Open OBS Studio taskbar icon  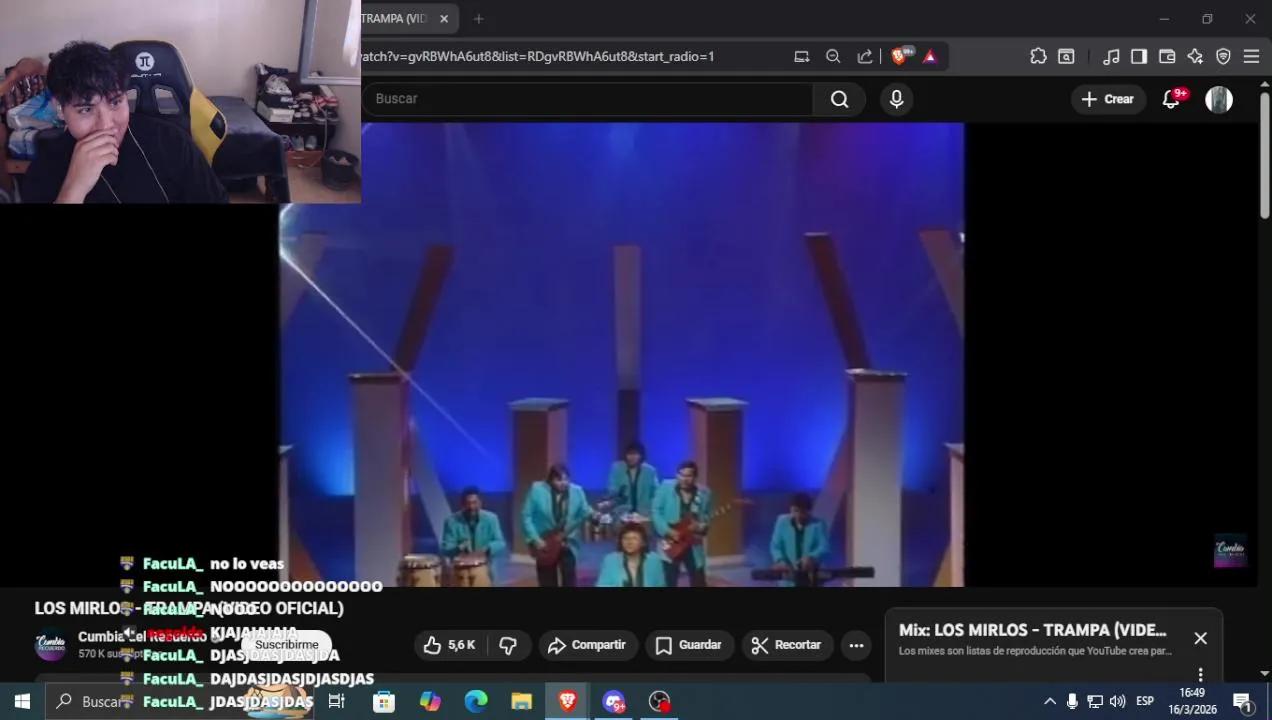(x=660, y=701)
